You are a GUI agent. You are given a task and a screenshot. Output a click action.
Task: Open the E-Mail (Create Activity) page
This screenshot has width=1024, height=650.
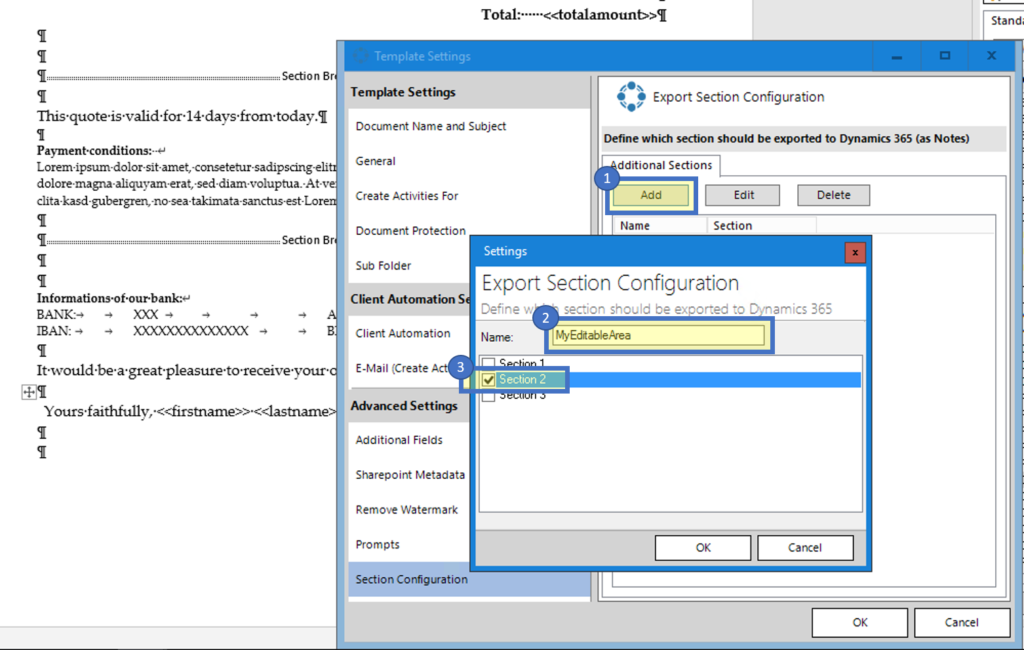(401, 368)
